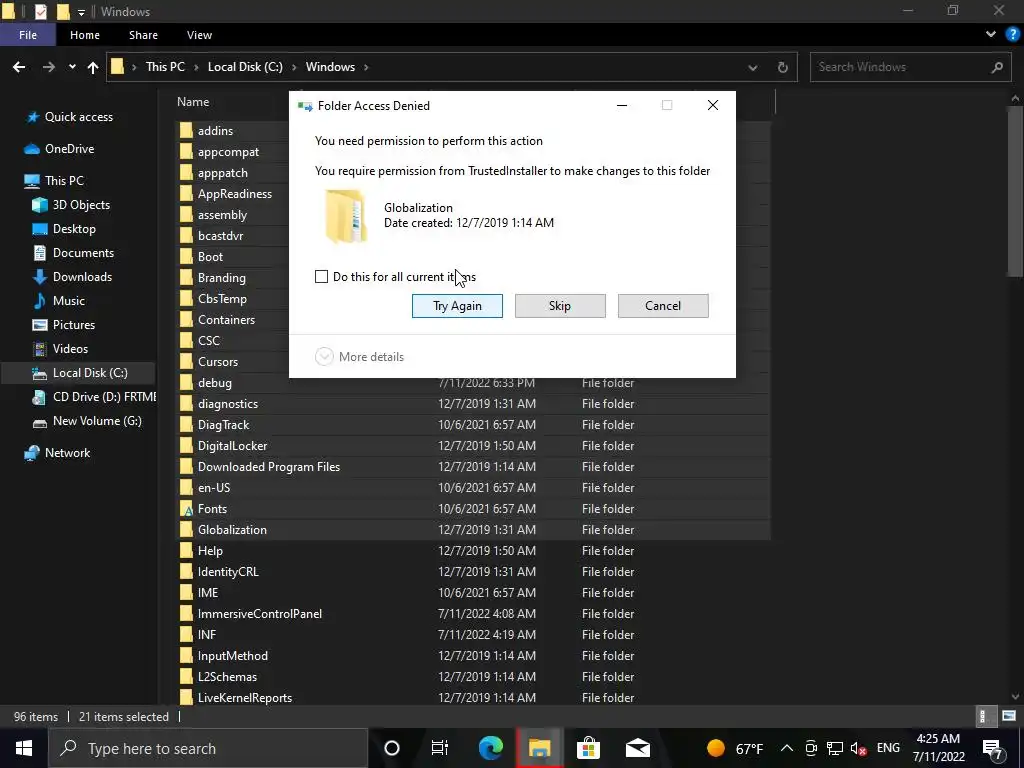The width and height of the screenshot is (1024, 768).
Task: Expand the address bar history dropdown
Action: [x=752, y=67]
